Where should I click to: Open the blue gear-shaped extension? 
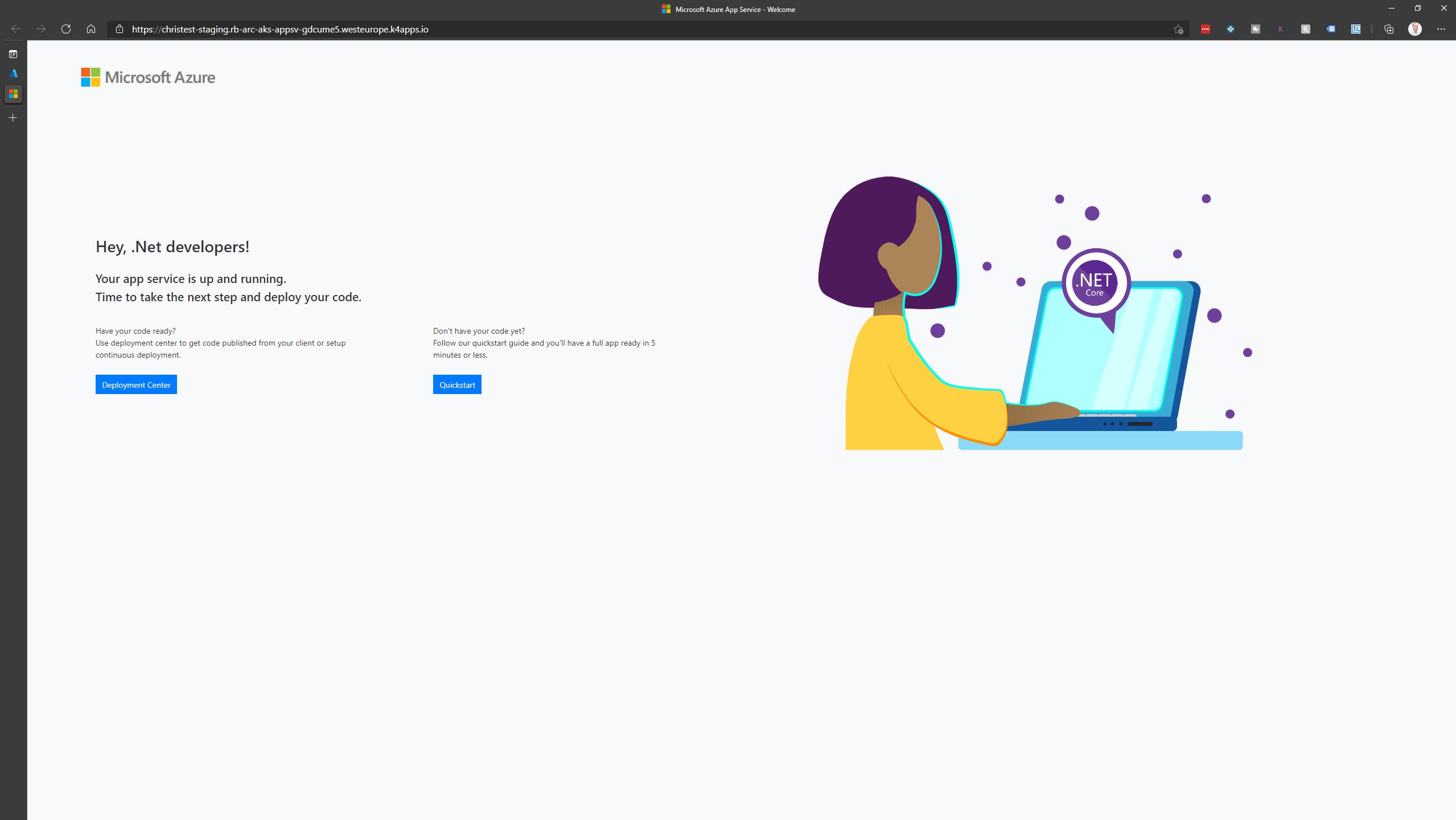(x=1230, y=28)
